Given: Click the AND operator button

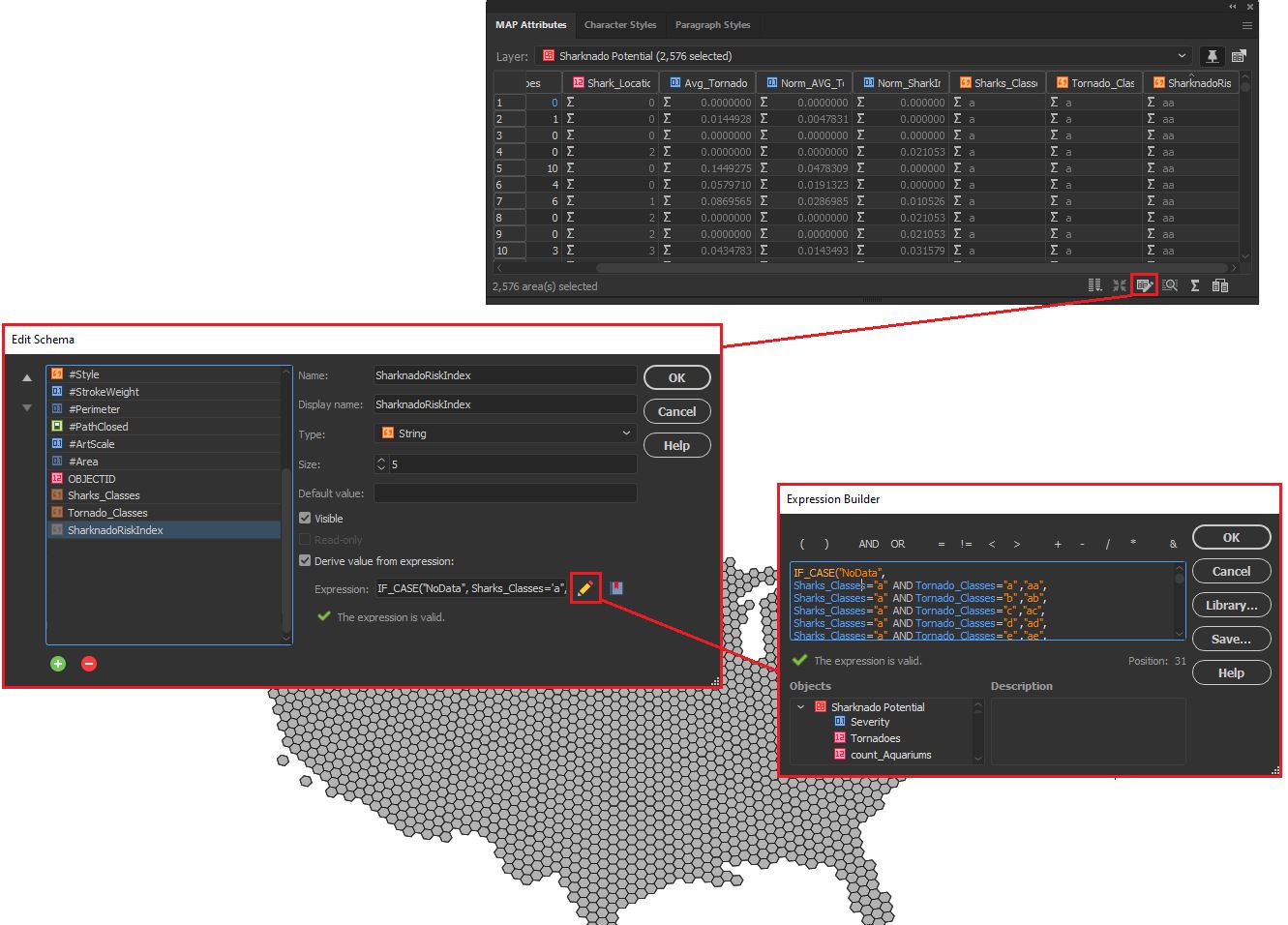Looking at the screenshot, I should [x=868, y=544].
